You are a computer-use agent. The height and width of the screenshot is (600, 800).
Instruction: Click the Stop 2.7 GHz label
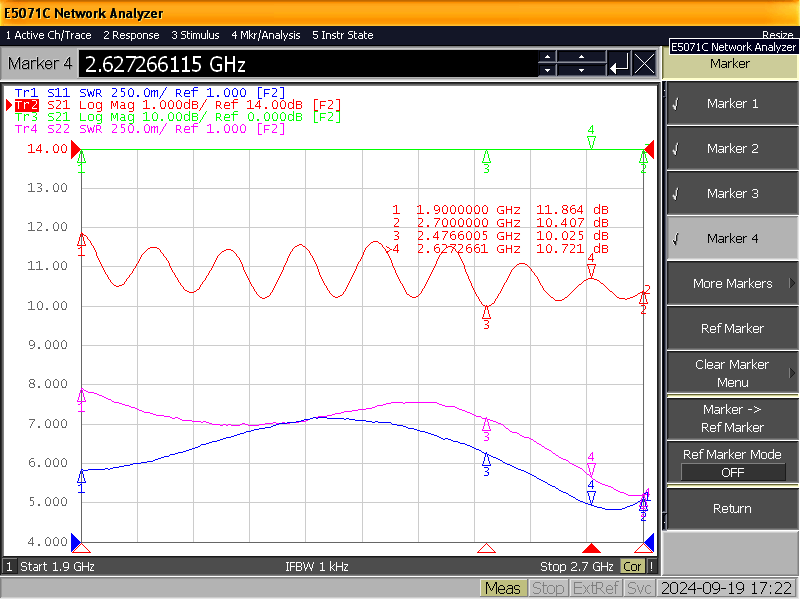tap(577, 567)
